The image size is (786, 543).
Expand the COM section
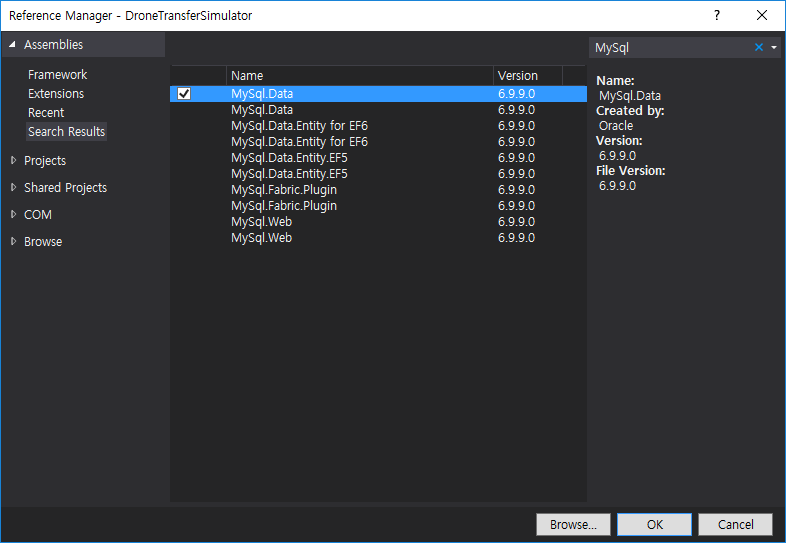pyautogui.click(x=14, y=214)
